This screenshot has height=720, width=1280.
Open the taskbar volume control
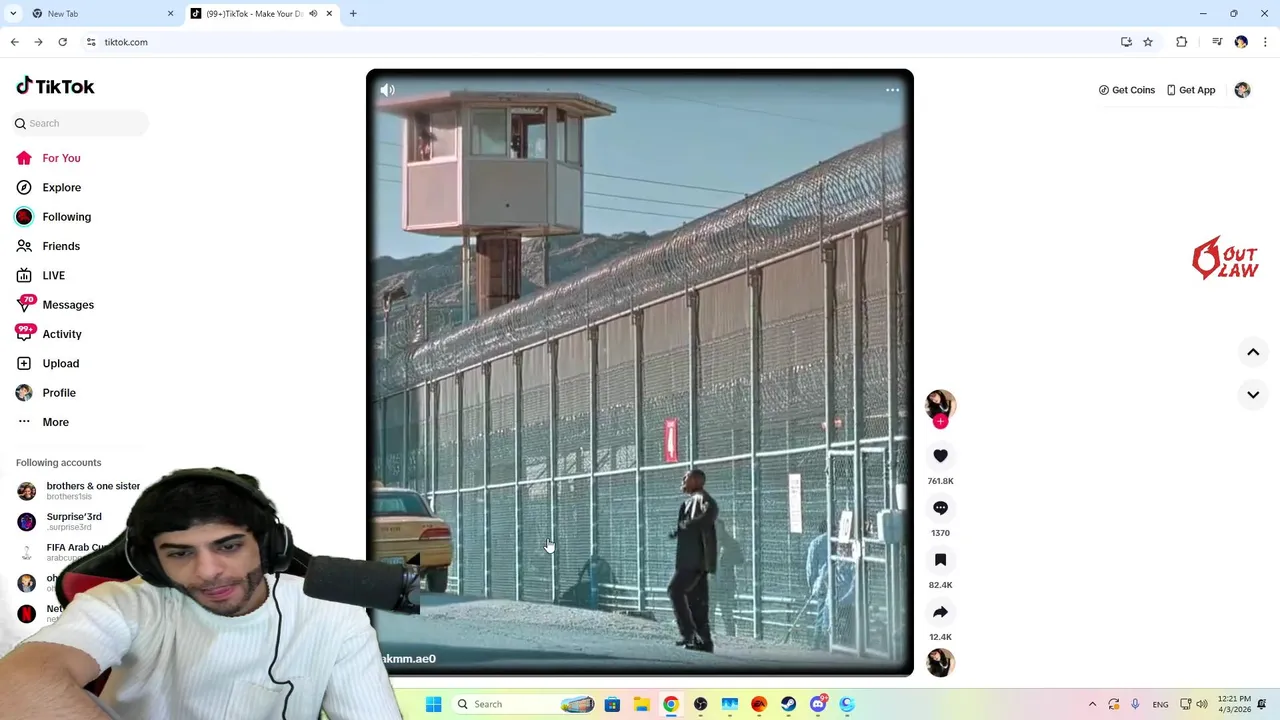pyautogui.click(x=1202, y=704)
